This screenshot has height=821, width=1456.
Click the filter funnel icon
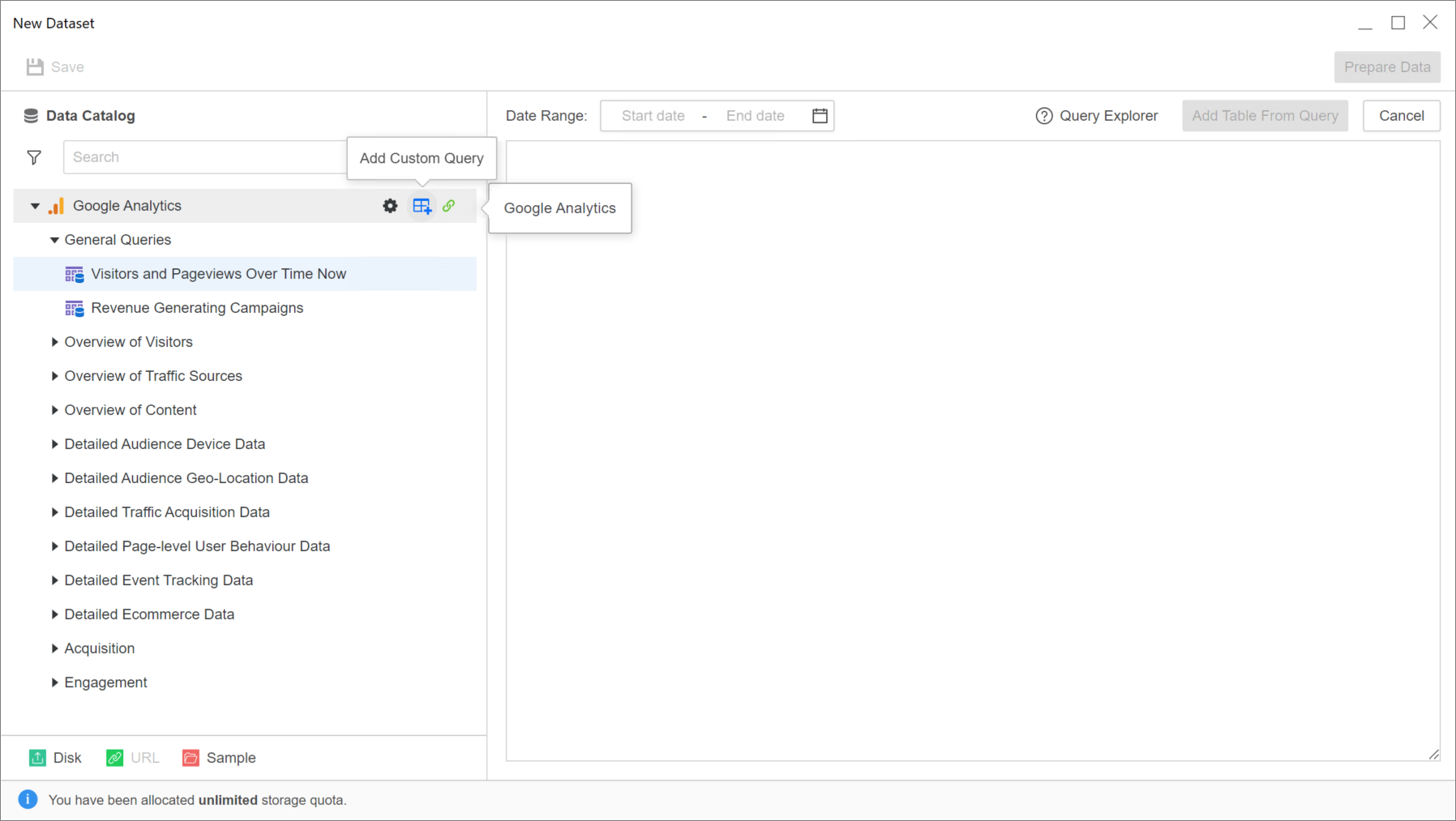click(34, 157)
